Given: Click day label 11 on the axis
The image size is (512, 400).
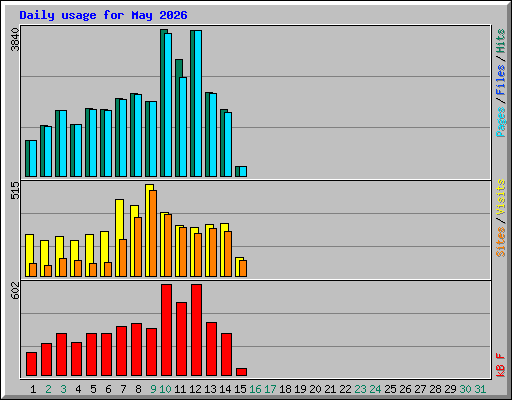Looking at the screenshot, I should point(180,389).
